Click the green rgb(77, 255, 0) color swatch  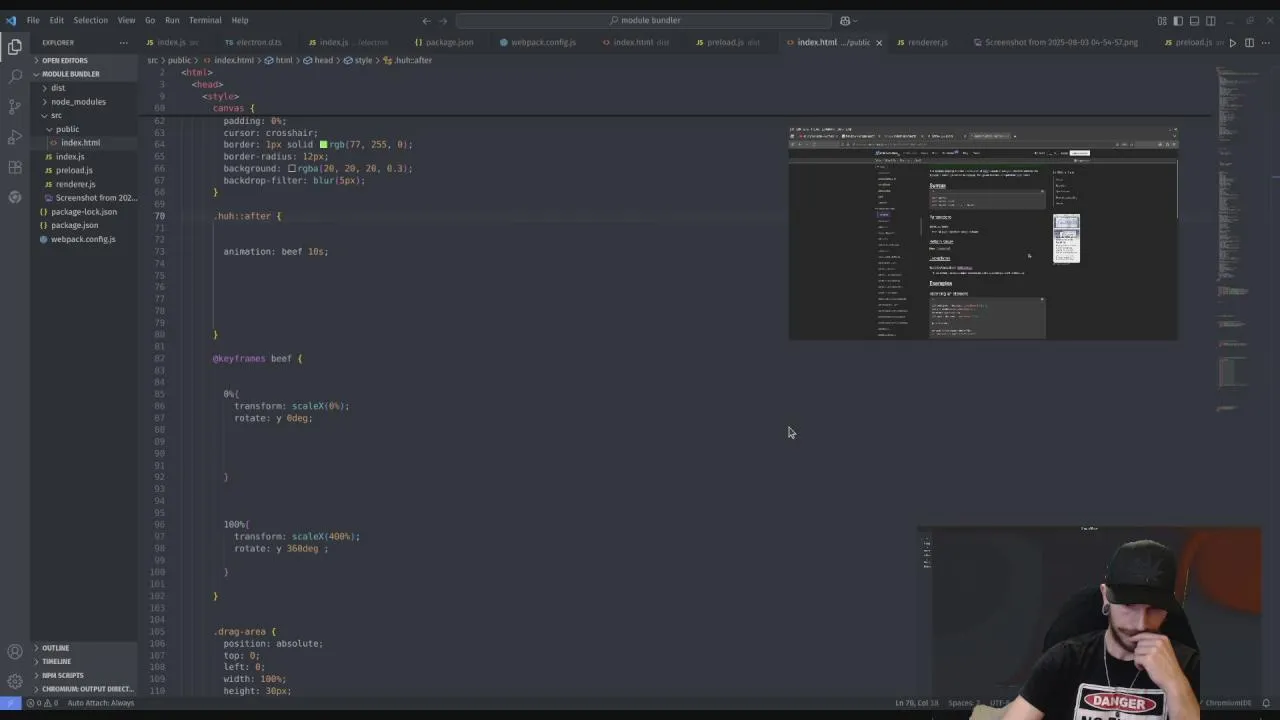pyautogui.click(x=323, y=145)
